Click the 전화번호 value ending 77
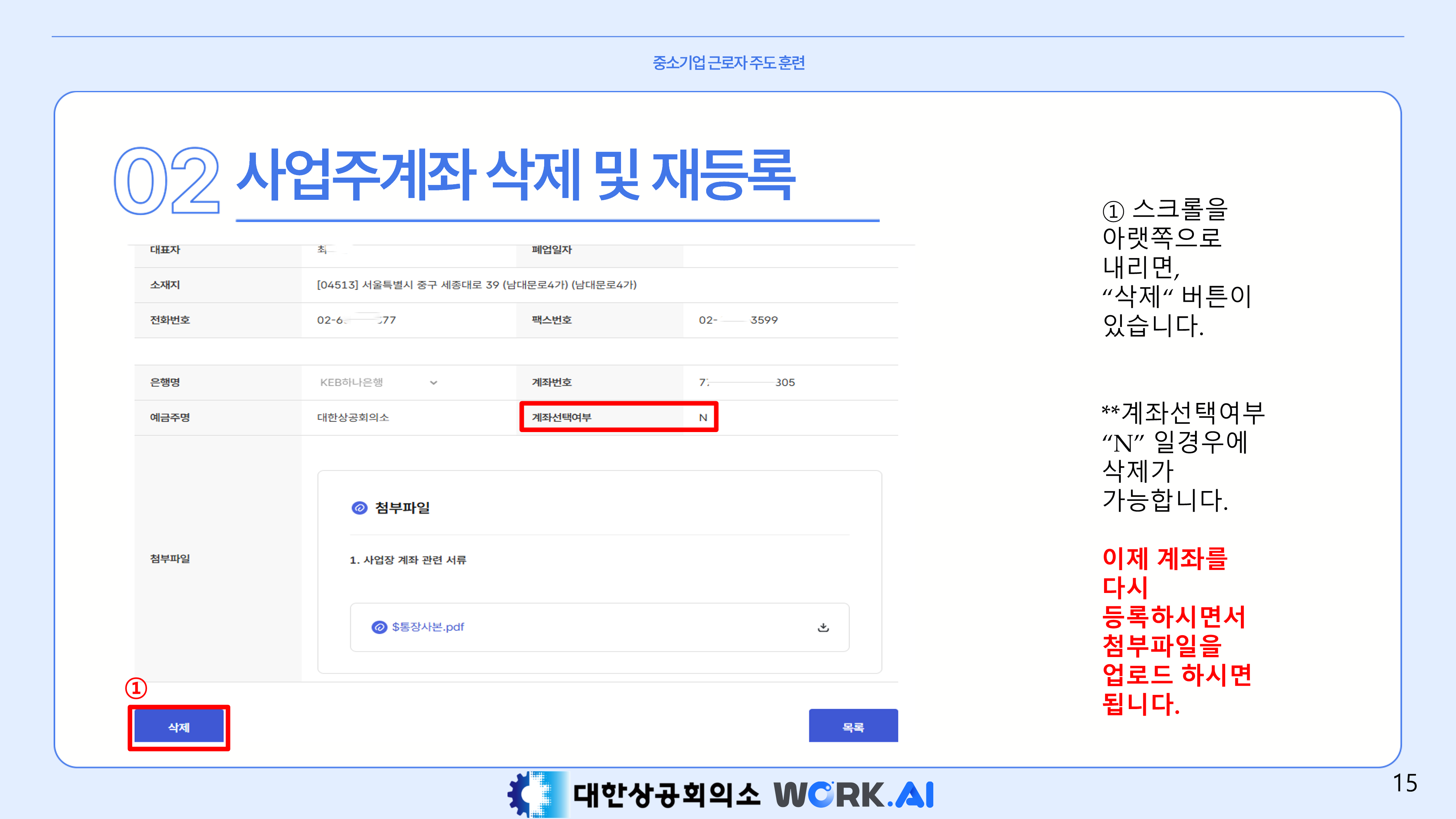Image resolution: width=1456 pixels, height=819 pixels. click(356, 320)
